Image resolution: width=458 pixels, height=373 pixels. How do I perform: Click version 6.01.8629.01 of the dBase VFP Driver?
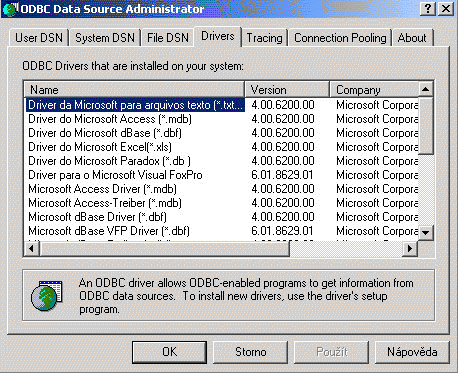point(282,231)
